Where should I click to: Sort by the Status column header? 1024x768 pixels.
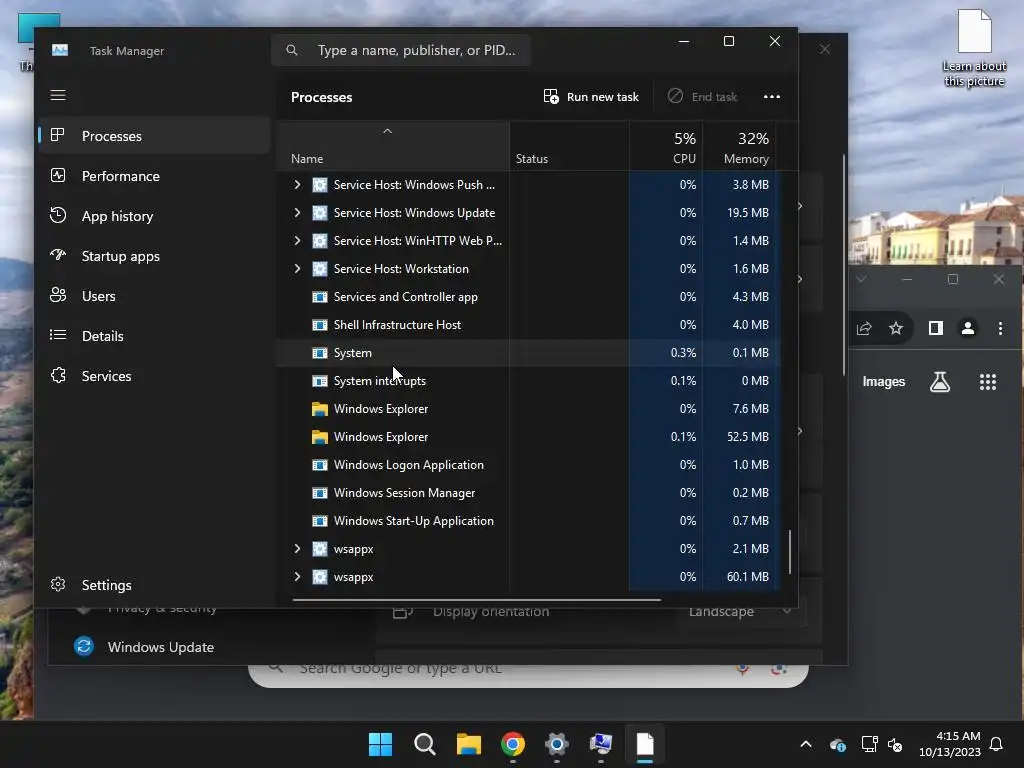[569, 146]
